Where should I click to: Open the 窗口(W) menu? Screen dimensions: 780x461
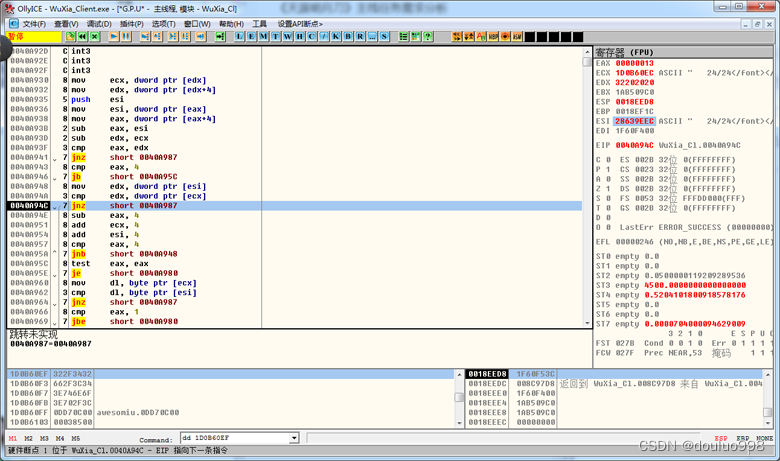tap(197, 24)
